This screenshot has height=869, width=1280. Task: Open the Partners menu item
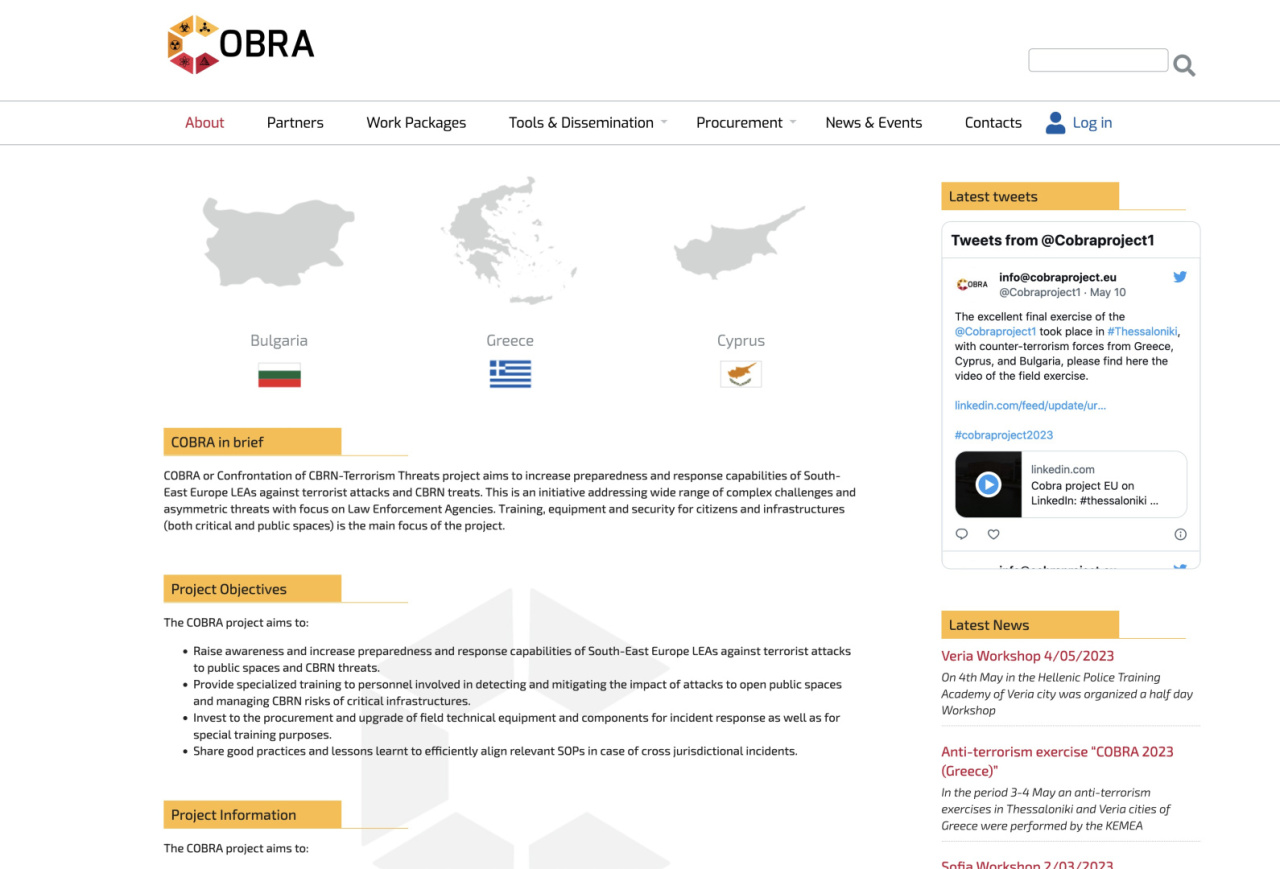click(295, 123)
